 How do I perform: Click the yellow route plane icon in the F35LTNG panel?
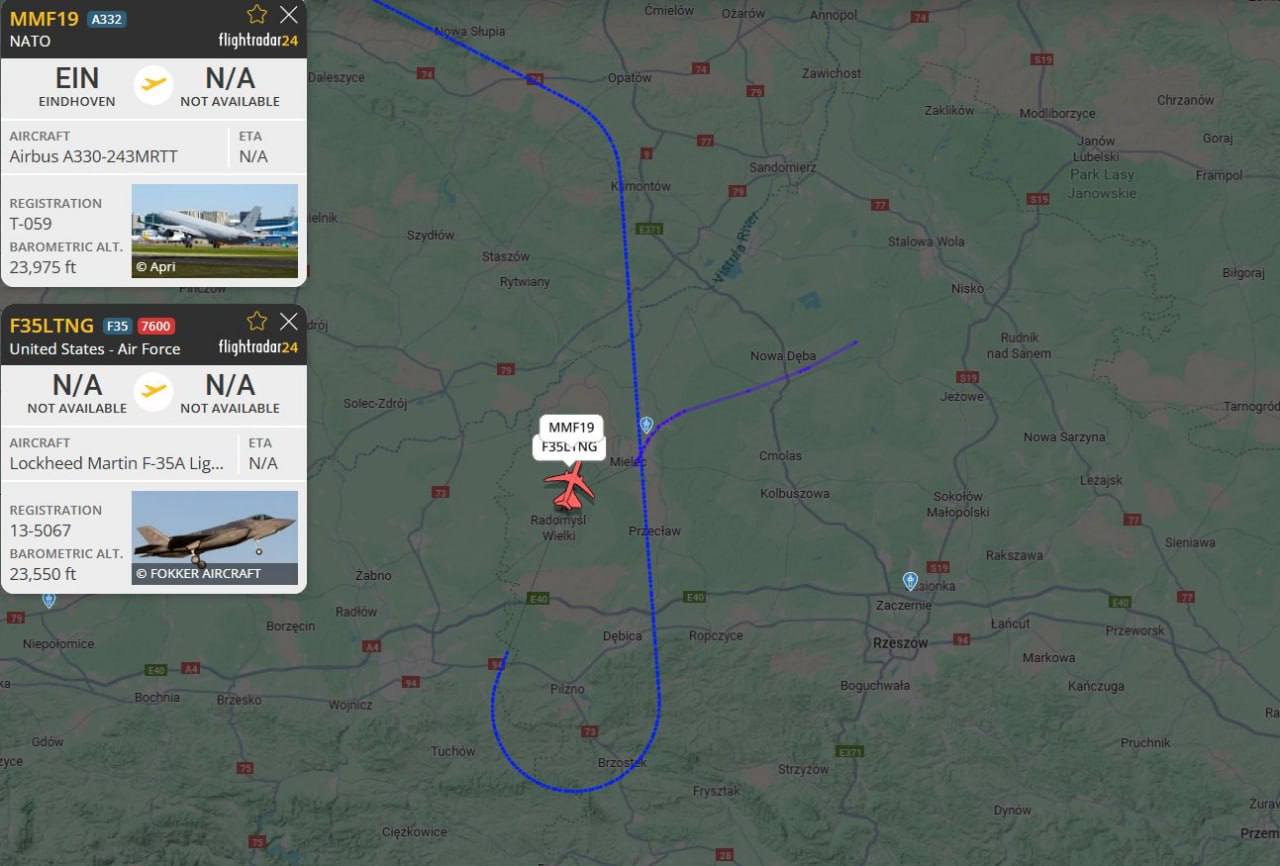[154, 392]
